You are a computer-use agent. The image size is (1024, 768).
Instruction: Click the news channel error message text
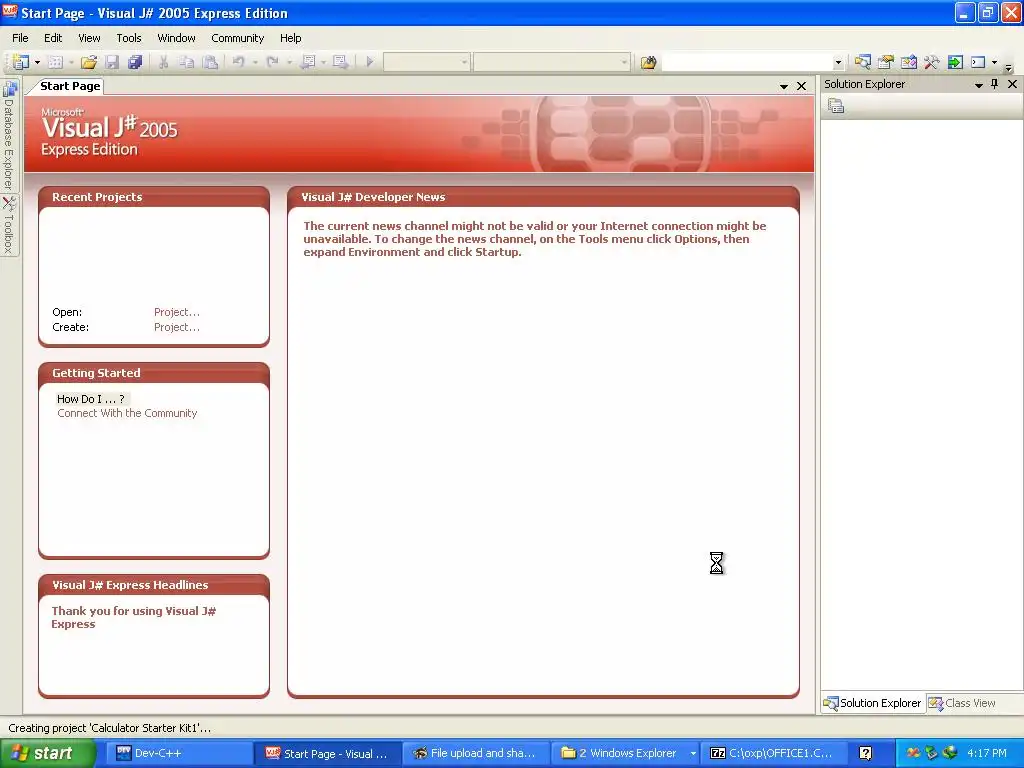(534, 239)
